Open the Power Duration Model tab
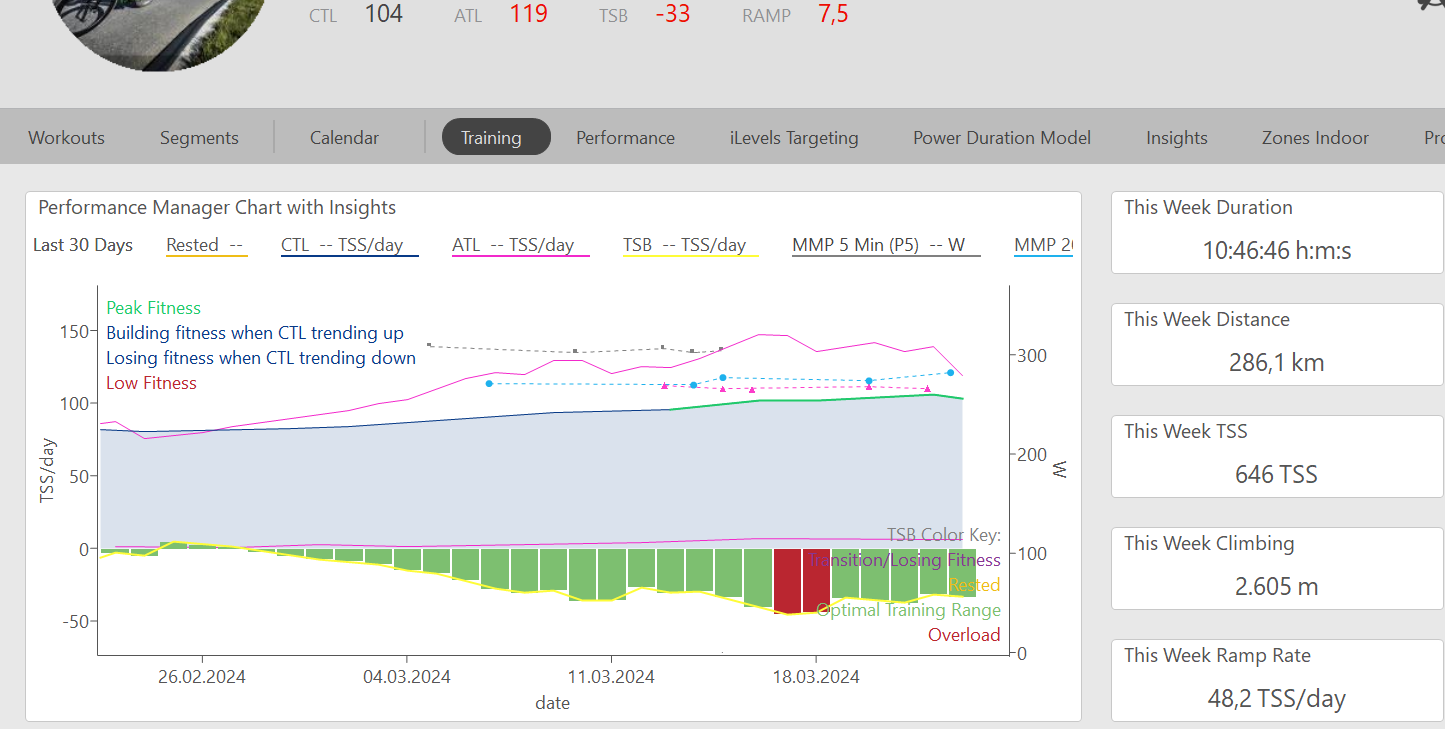Screen dimensions: 1445x729 [1001, 138]
